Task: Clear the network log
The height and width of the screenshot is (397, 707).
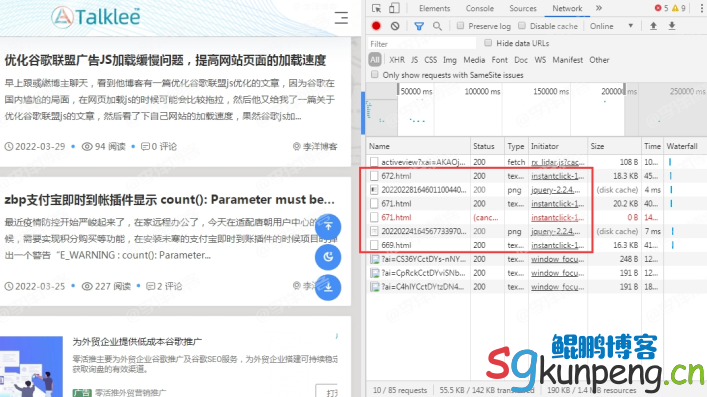Action: (395, 26)
